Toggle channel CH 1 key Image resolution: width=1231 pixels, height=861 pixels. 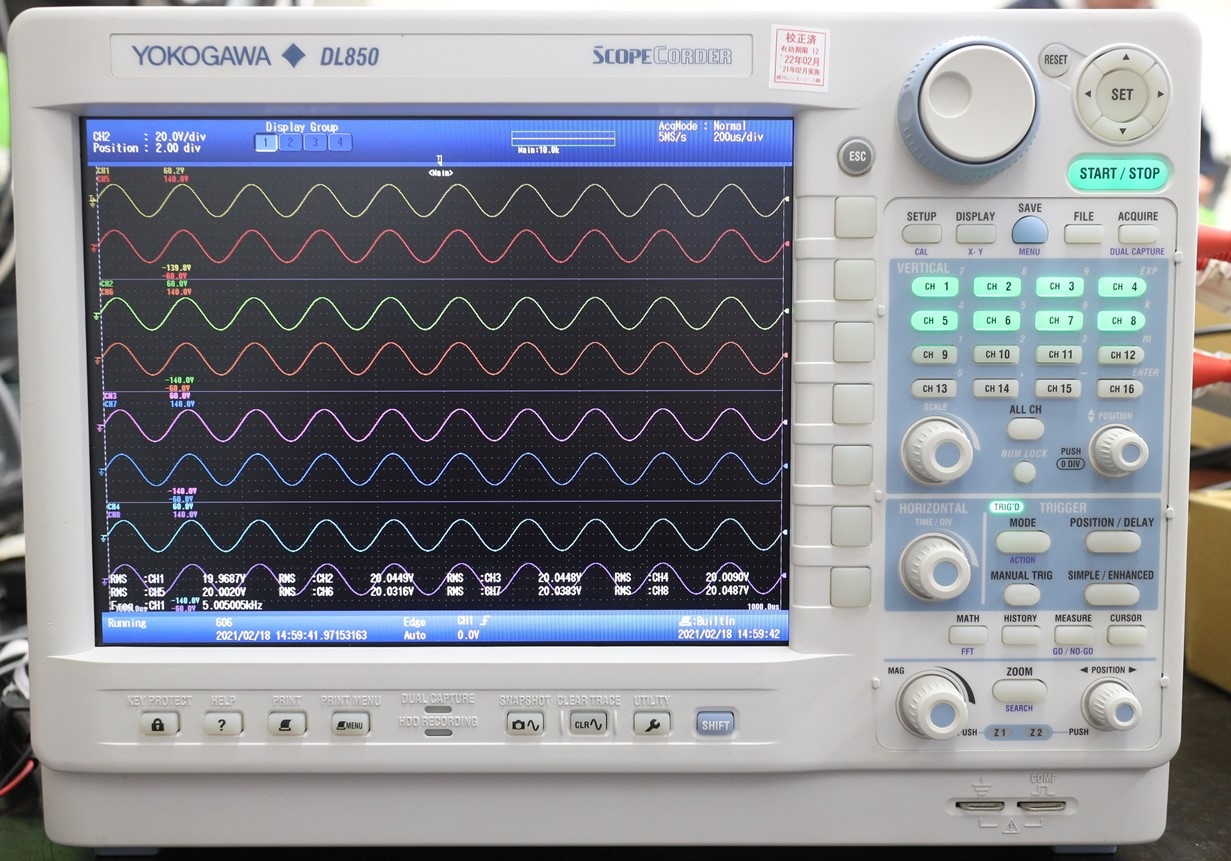[935, 287]
